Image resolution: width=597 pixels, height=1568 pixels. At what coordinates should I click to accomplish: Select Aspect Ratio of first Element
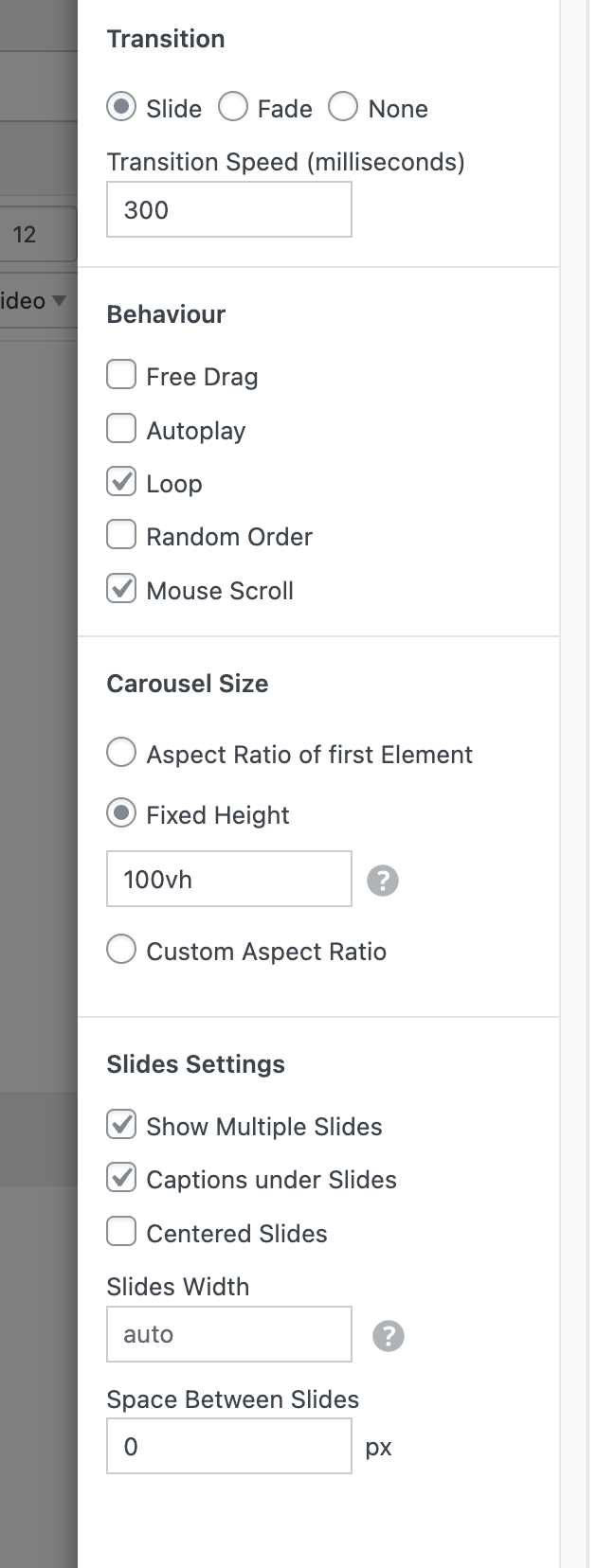point(121,752)
